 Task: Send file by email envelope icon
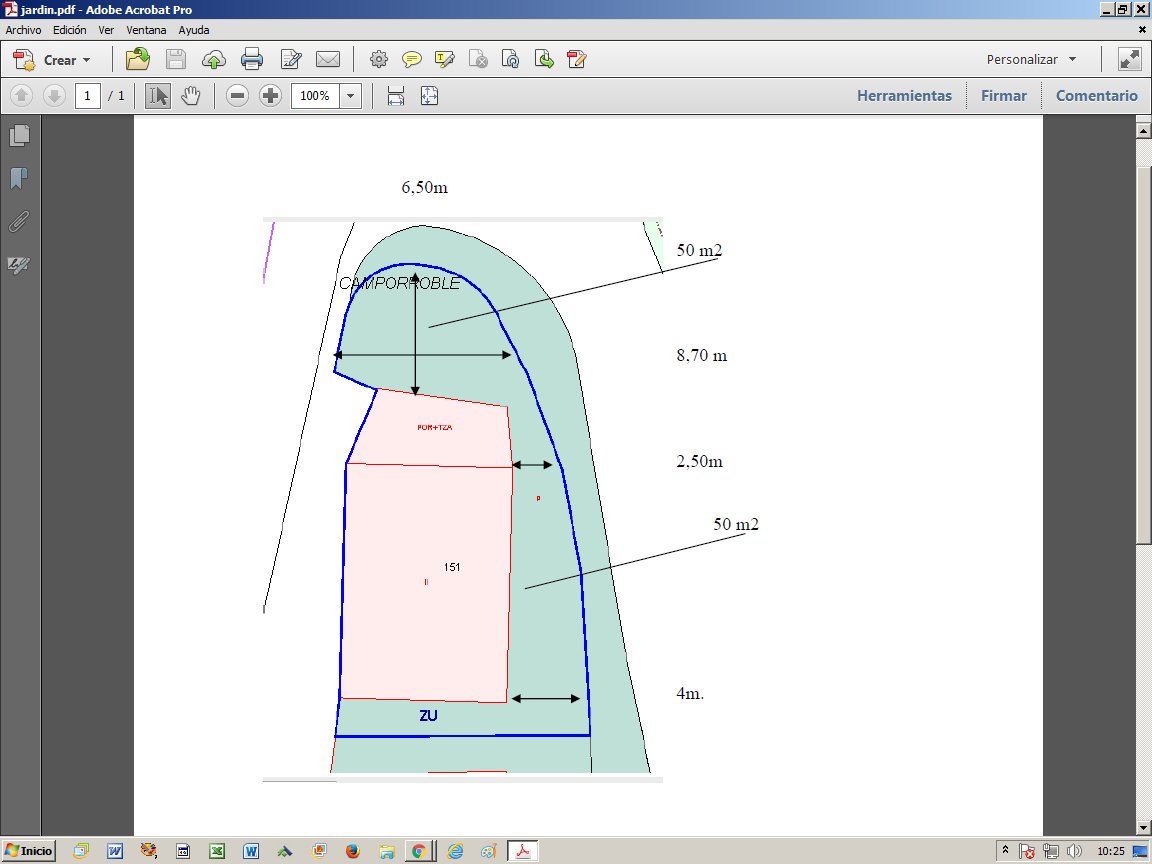point(328,59)
